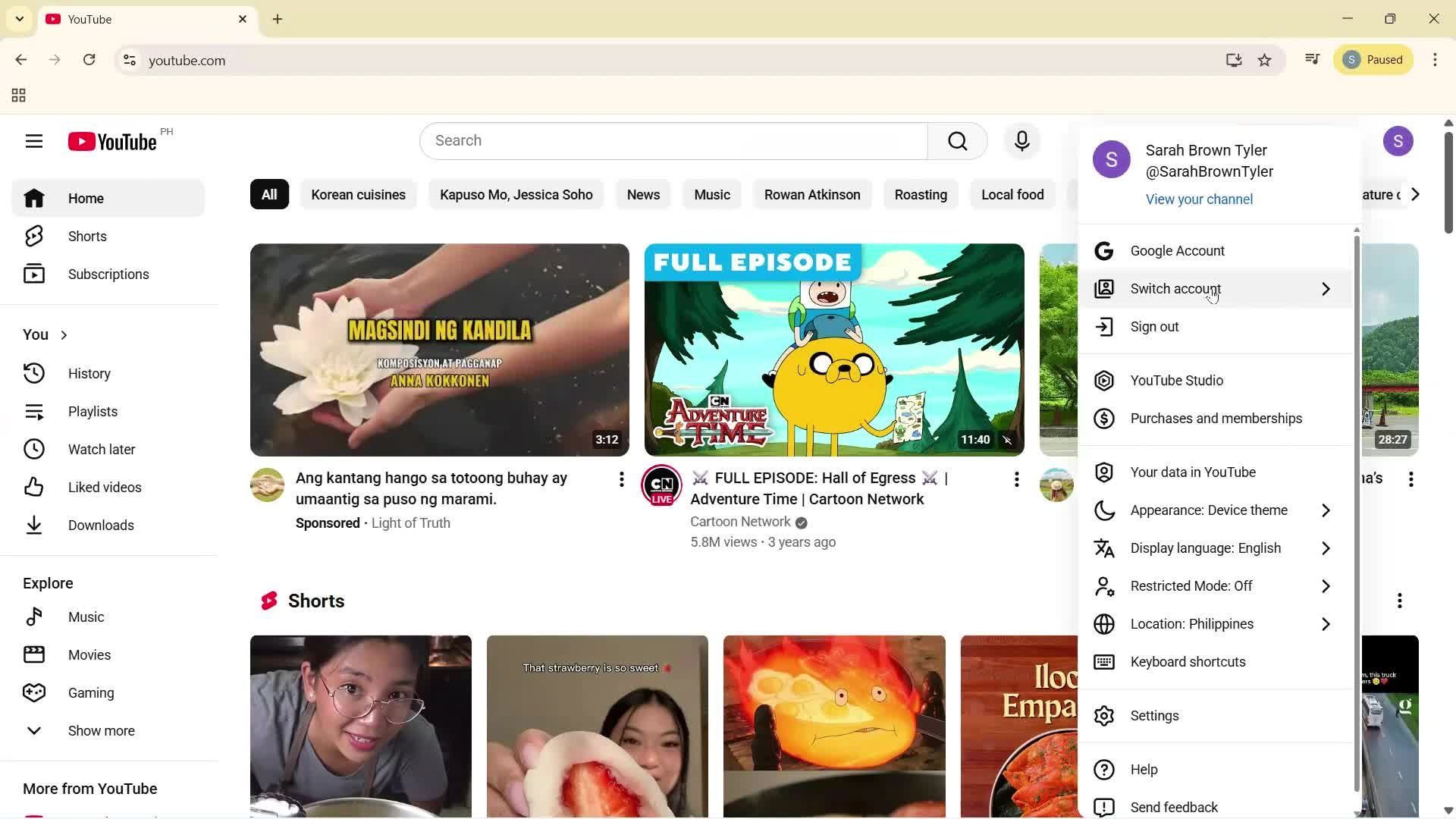Open Subscriptions from the sidebar
1456x819 pixels.
(107, 274)
